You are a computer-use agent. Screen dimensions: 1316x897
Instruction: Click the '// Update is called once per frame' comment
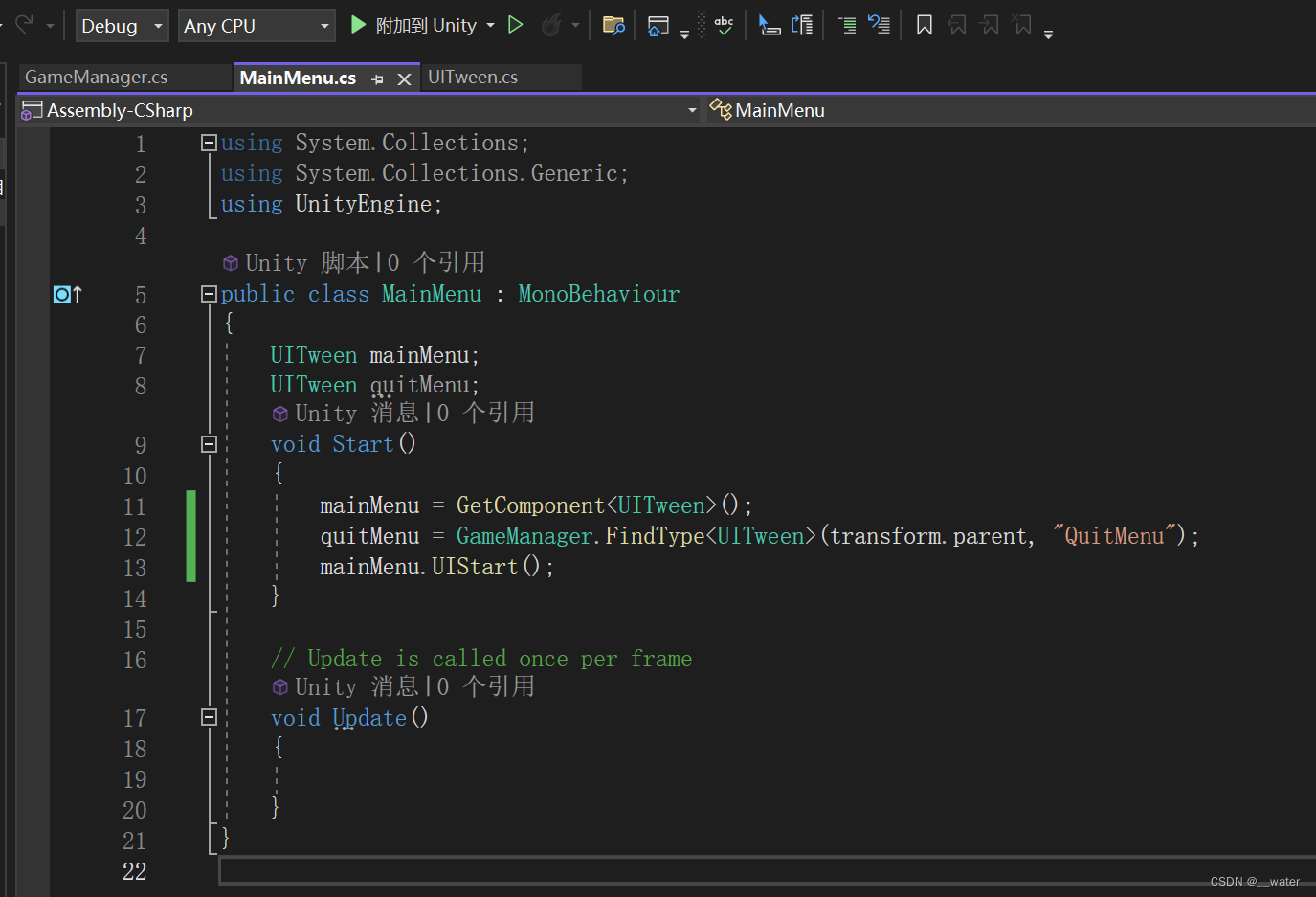click(x=481, y=659)
